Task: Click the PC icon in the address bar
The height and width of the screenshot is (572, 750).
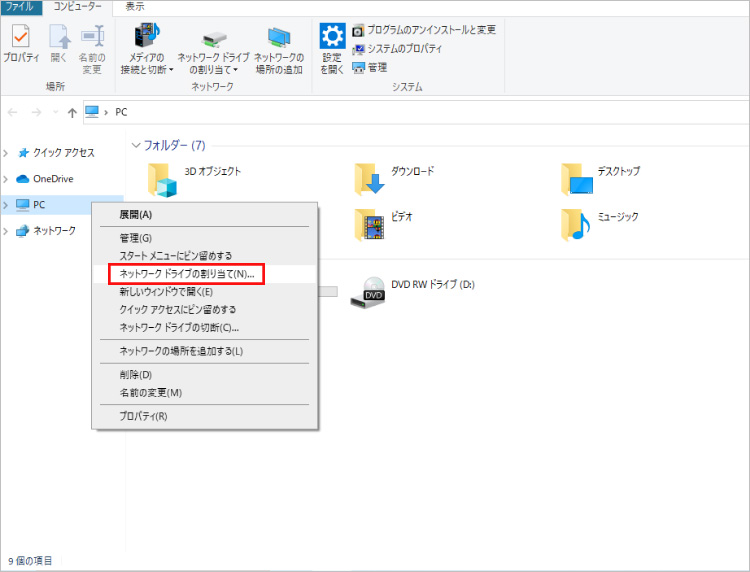Action: (92, 112)
